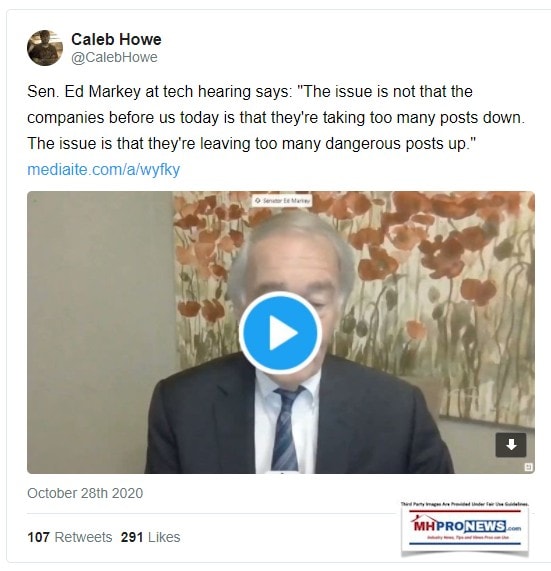The width and height of the screenshot is (551, 571).
Task: Click the MHProNews.com logo
Action: (466, 526)
